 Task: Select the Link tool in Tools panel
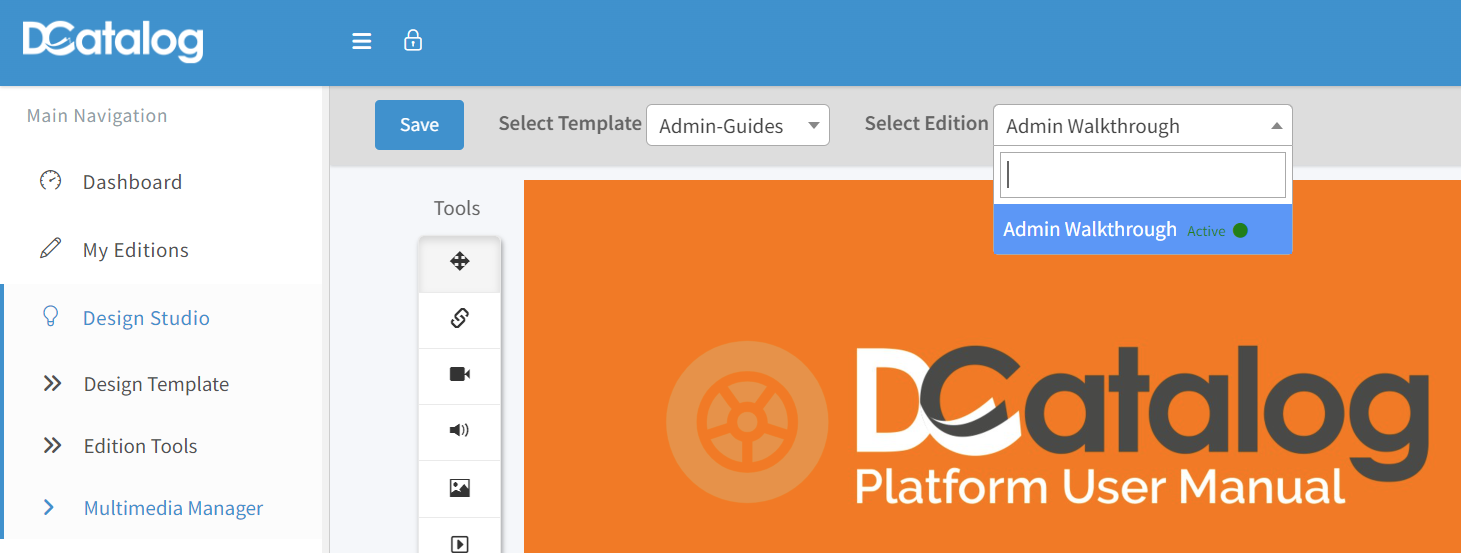pos(459,319)
